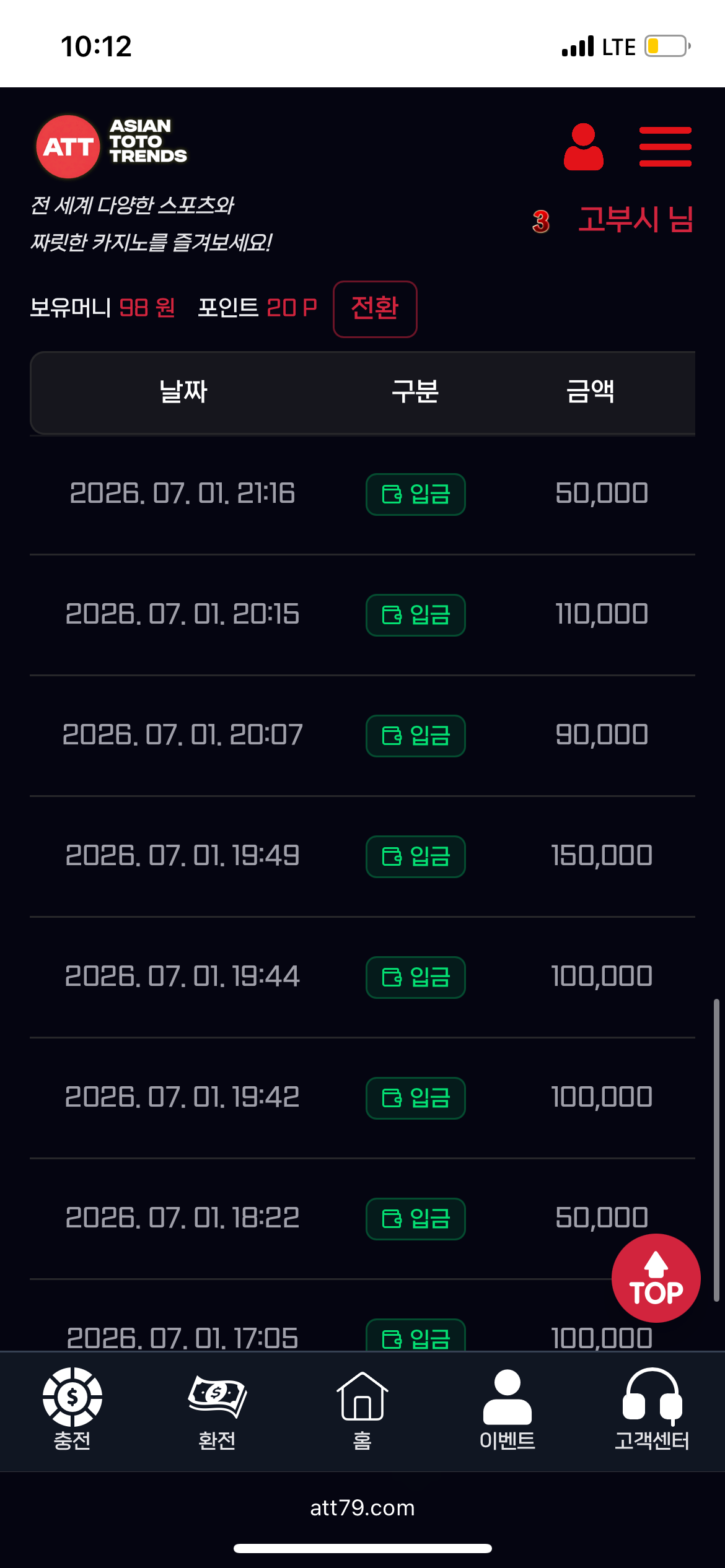This screenshot has width=725, height=1568.
Task: Tap the 150,000 amount at 19:49
Action: (x=602, y=856)
